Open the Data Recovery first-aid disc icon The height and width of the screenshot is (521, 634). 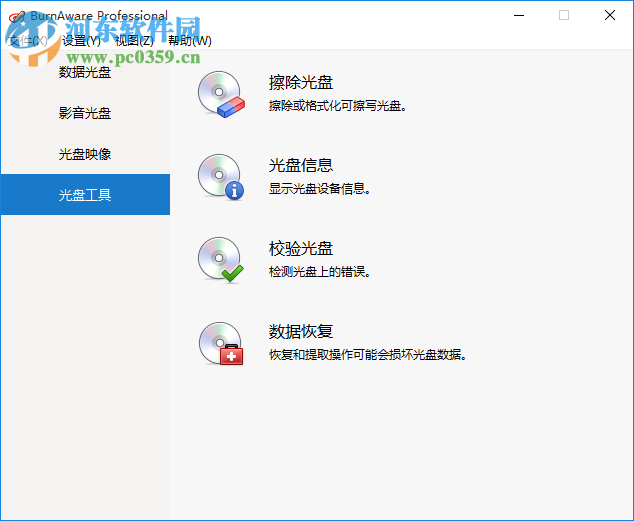(221, 344)
